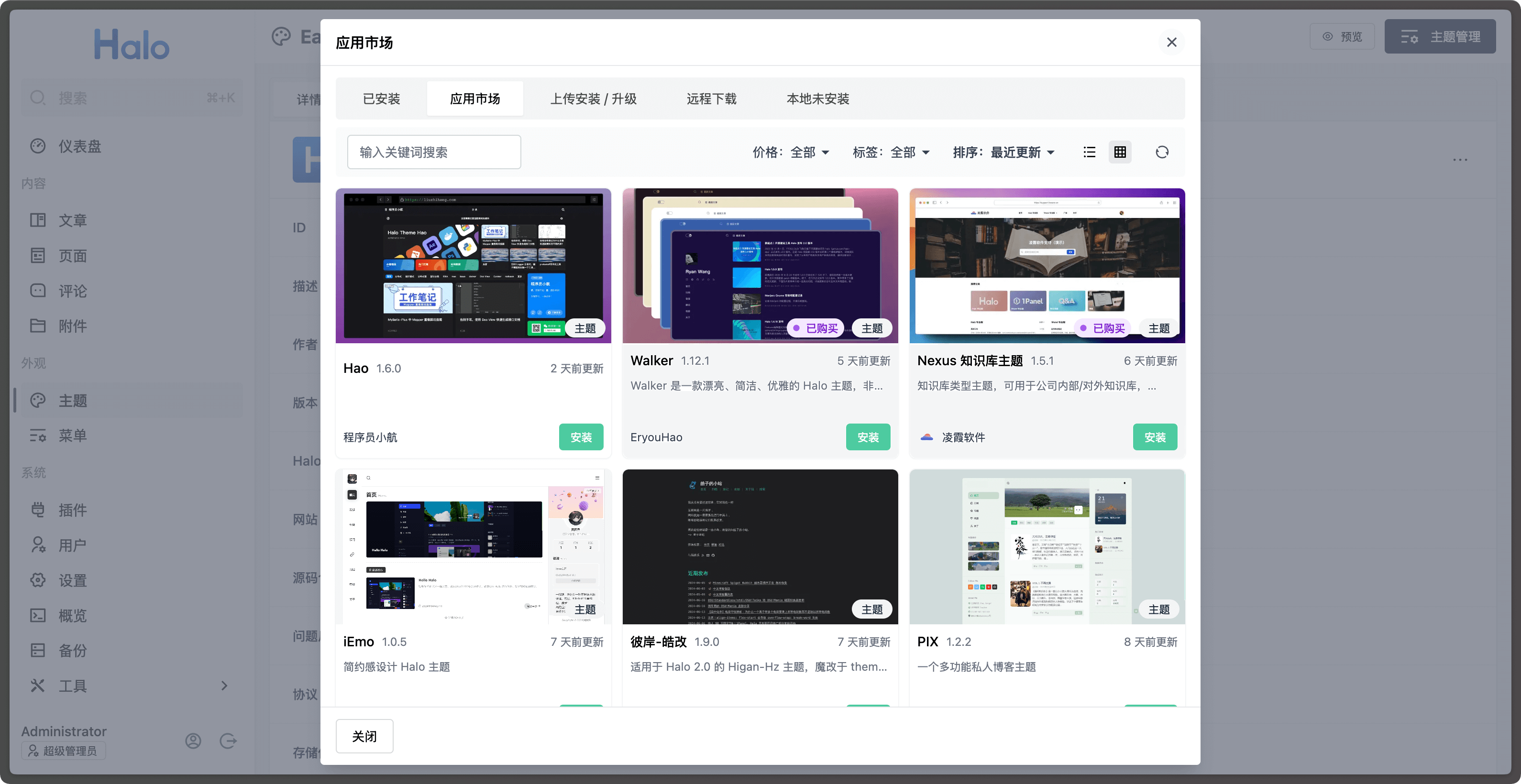This screenshot has width=1521, height=784.
Task: Focus the 输入关键词搜索 search field
Action: pos(434,152)
